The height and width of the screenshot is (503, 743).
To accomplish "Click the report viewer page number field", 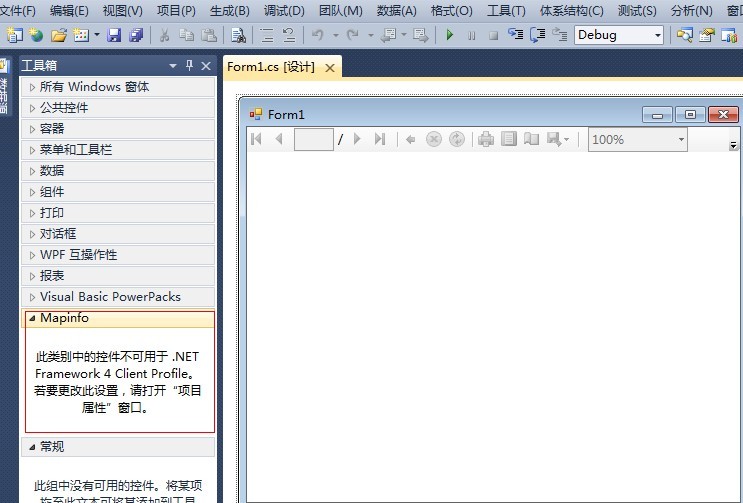I will click(x=313, y=140).
